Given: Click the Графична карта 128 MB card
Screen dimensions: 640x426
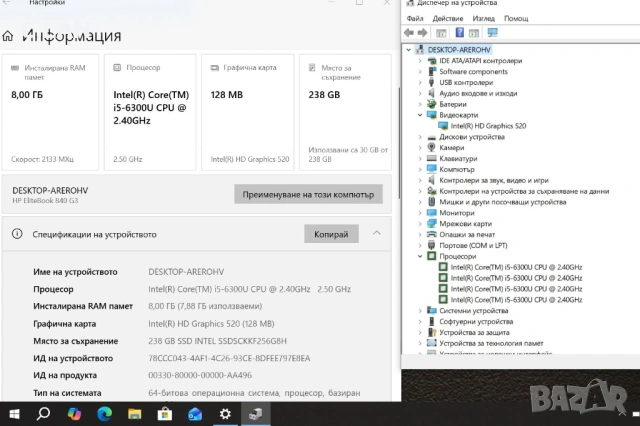Looking at the screenshot, I should pyautogui.click(x=248, y=112).
